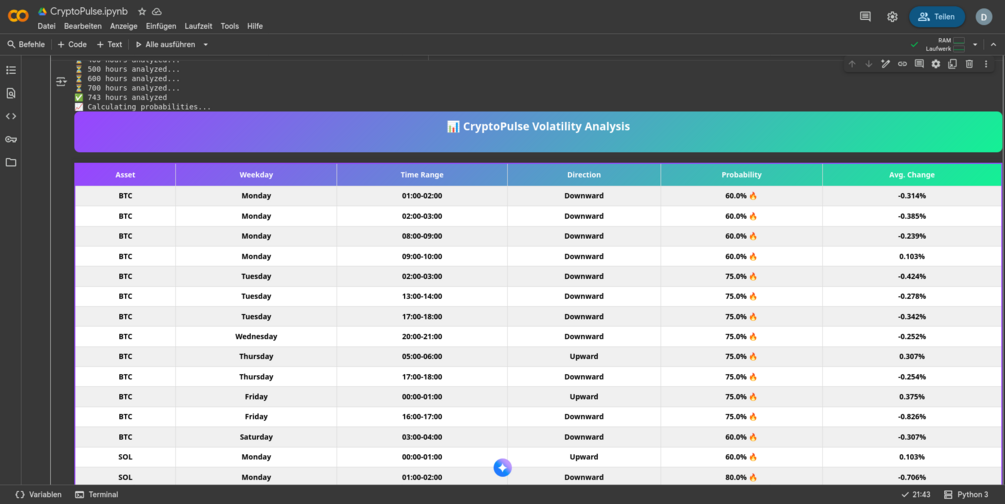Click the CryptoPulse.ipynb notebook title
Screen dimensions: 1005x504
click(88, 12)
